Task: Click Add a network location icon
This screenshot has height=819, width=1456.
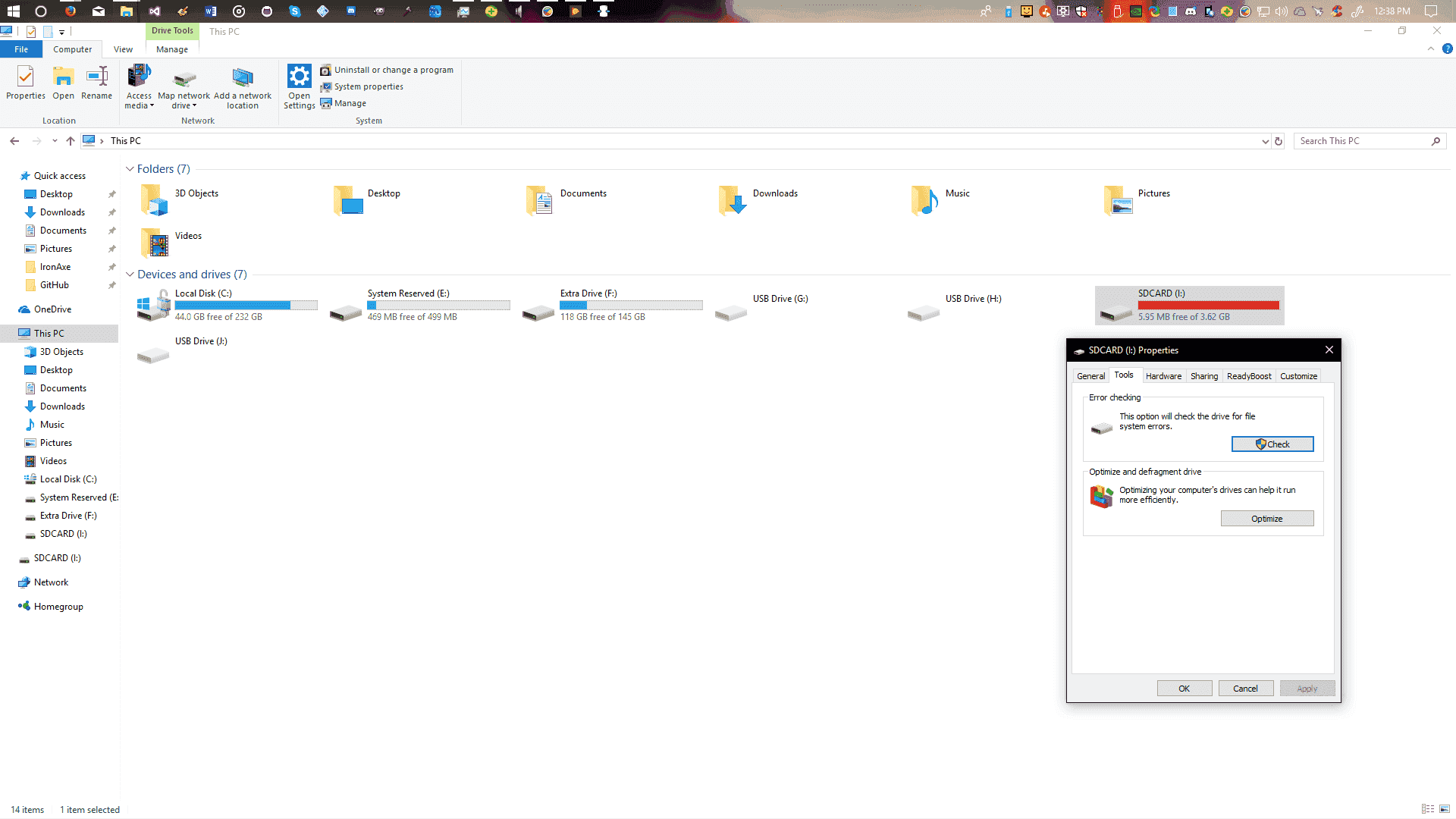Action: (243, 86)
